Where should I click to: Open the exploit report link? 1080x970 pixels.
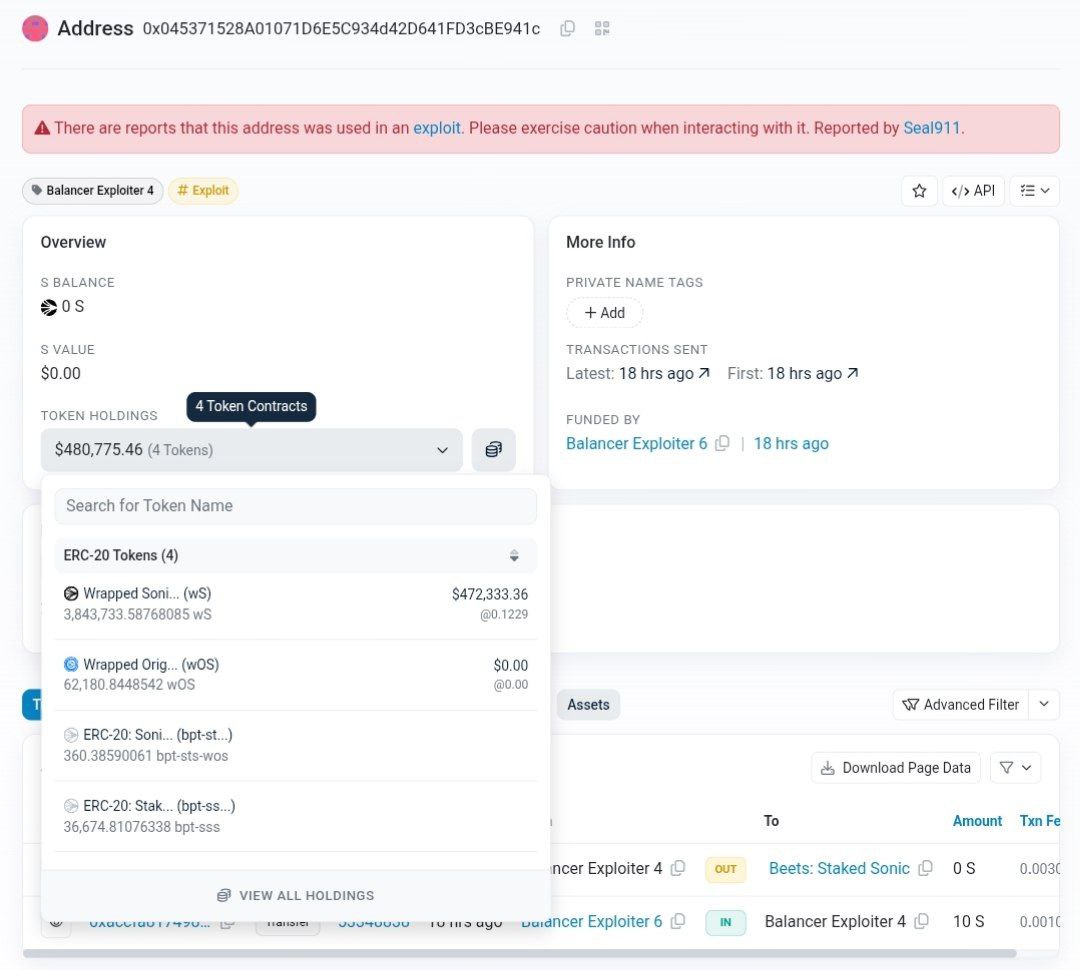(437, 128)
